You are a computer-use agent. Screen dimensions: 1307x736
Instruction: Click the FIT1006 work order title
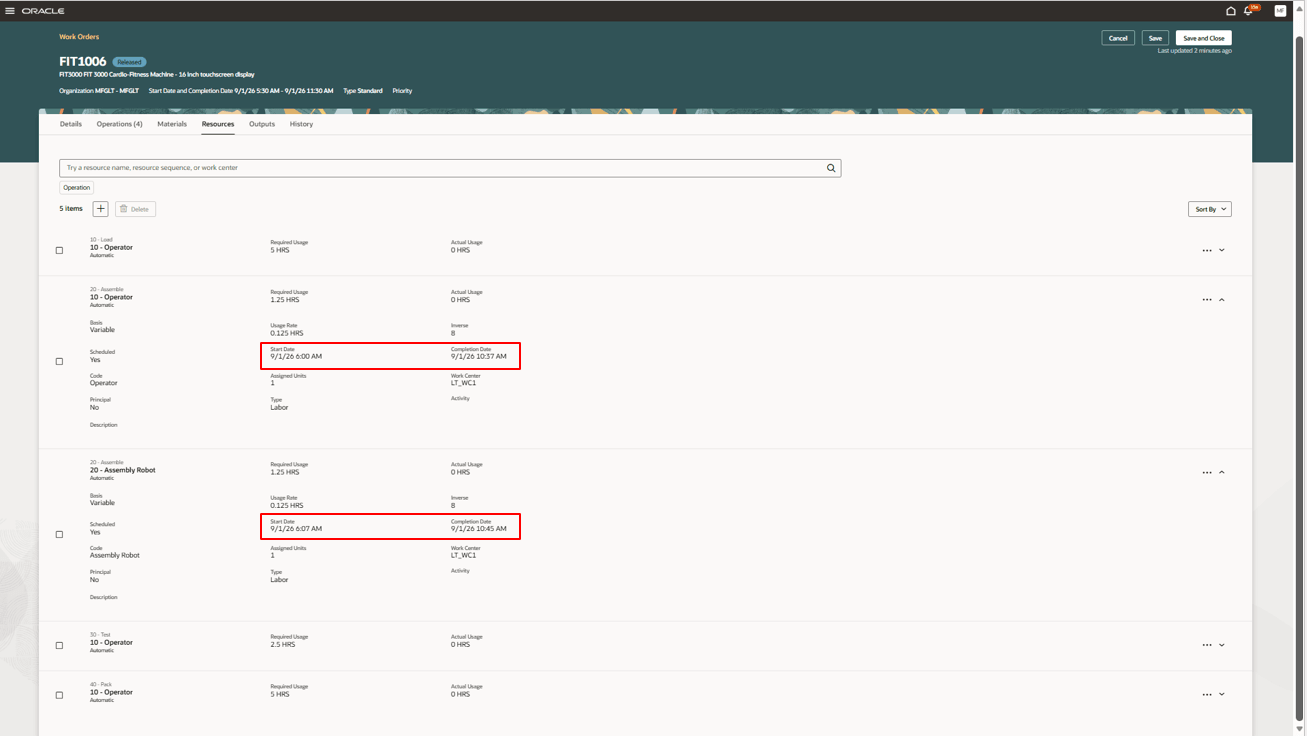pyautogui.click(x=82, y=62)
